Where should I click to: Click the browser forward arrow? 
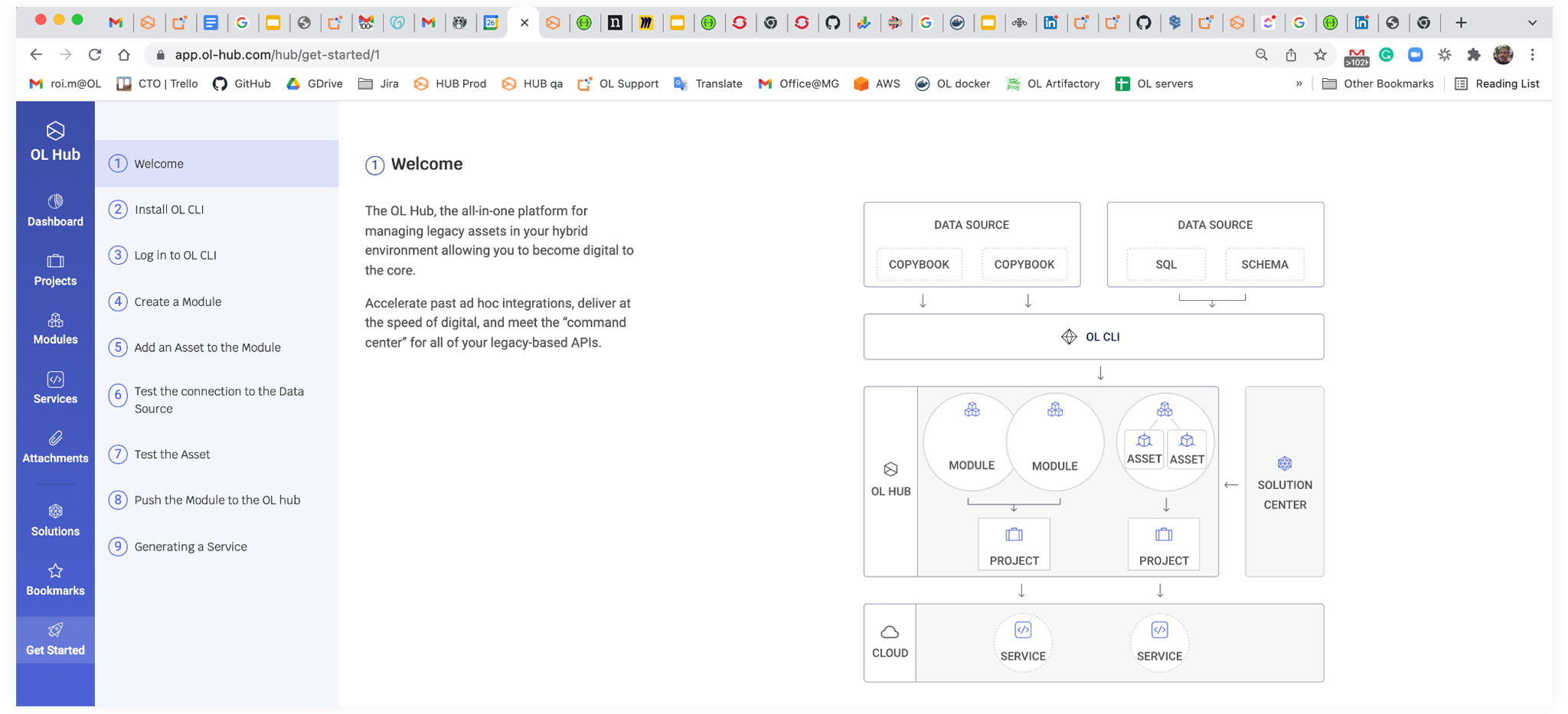(65, 54)
